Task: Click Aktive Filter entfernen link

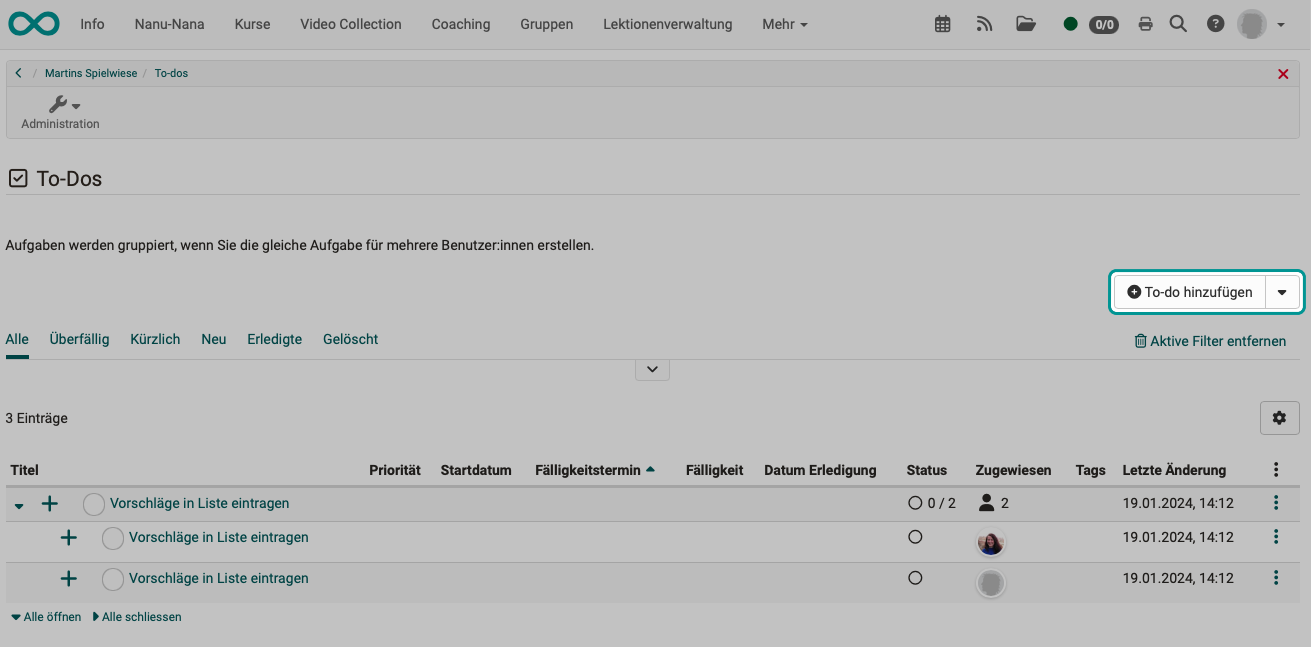Action: pos(1210,341)
